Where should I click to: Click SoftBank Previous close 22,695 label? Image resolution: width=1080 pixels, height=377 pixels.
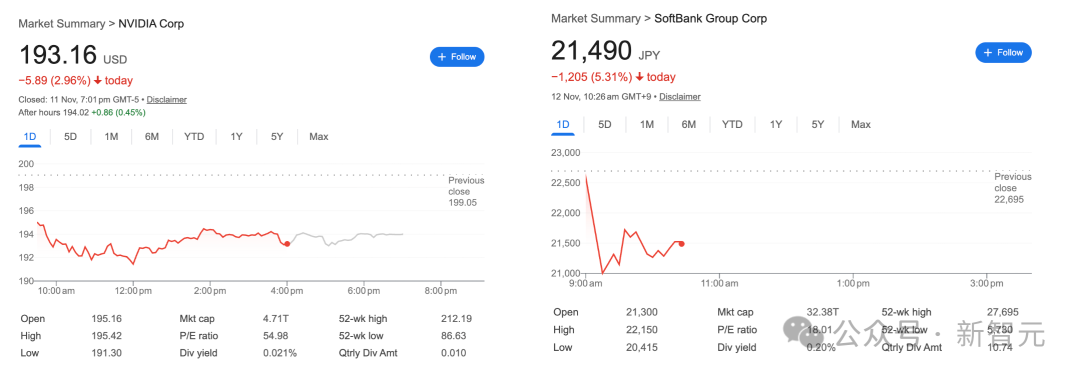[1012, 187]
